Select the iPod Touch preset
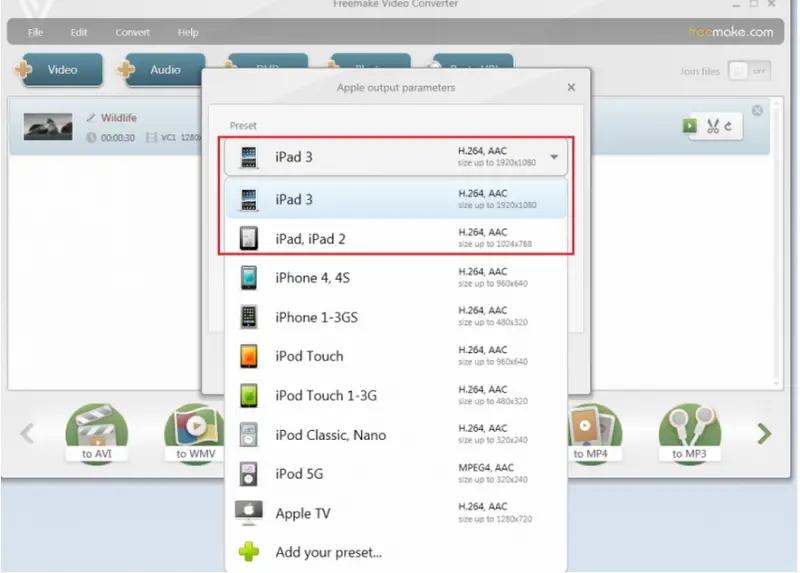 pos(396,356)
